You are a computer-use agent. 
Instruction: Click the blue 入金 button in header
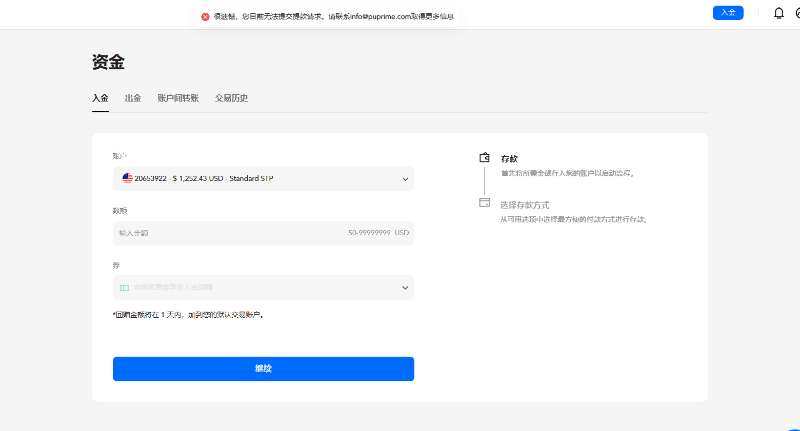[x=728, y=13]
